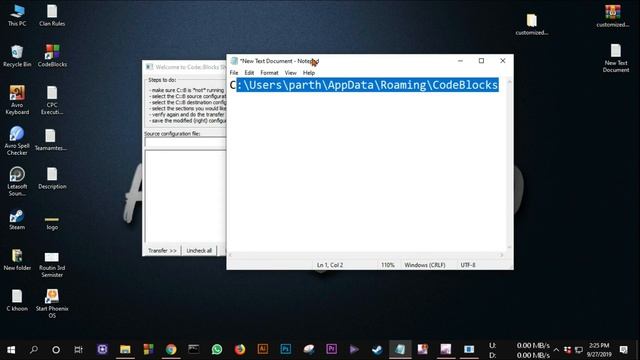Select the Clan Rules desktop file
This screenshot has height=360, width=640.
[52, 16]
